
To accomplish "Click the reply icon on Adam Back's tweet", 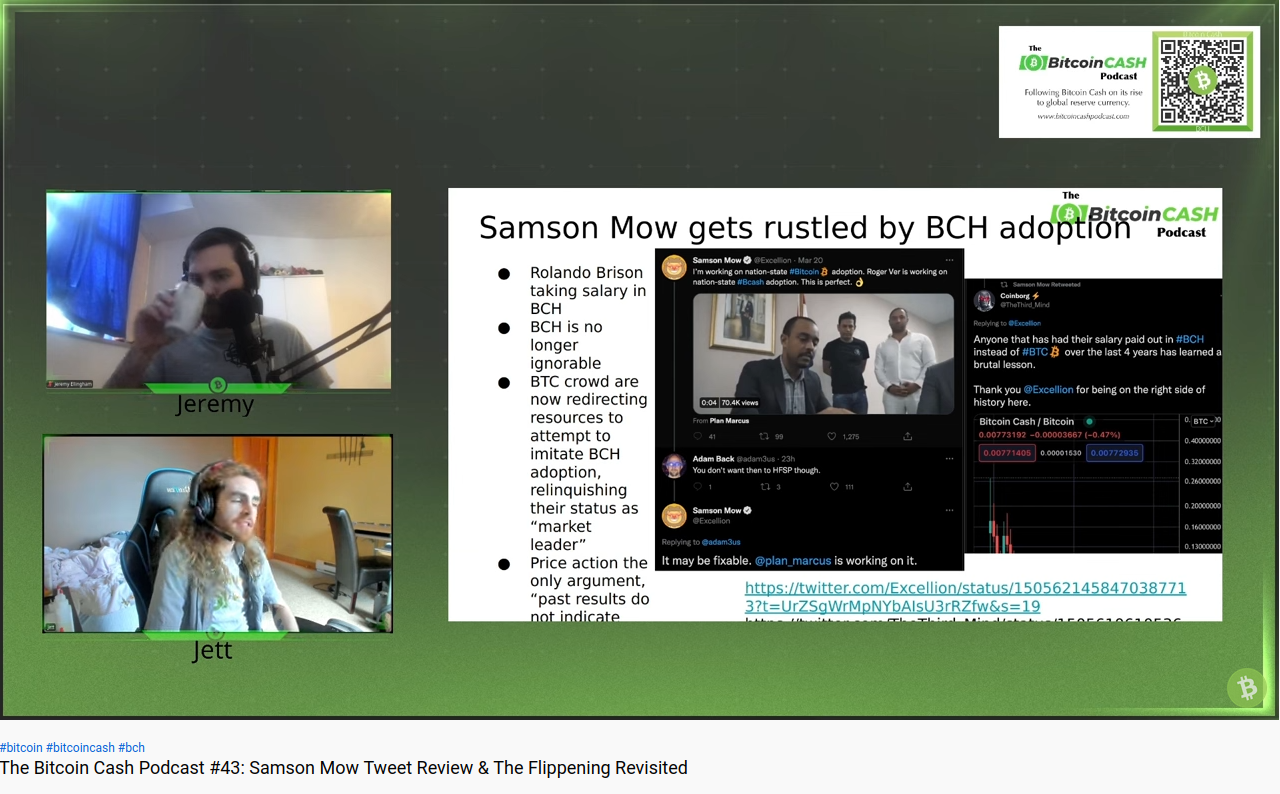I will 698,487.
